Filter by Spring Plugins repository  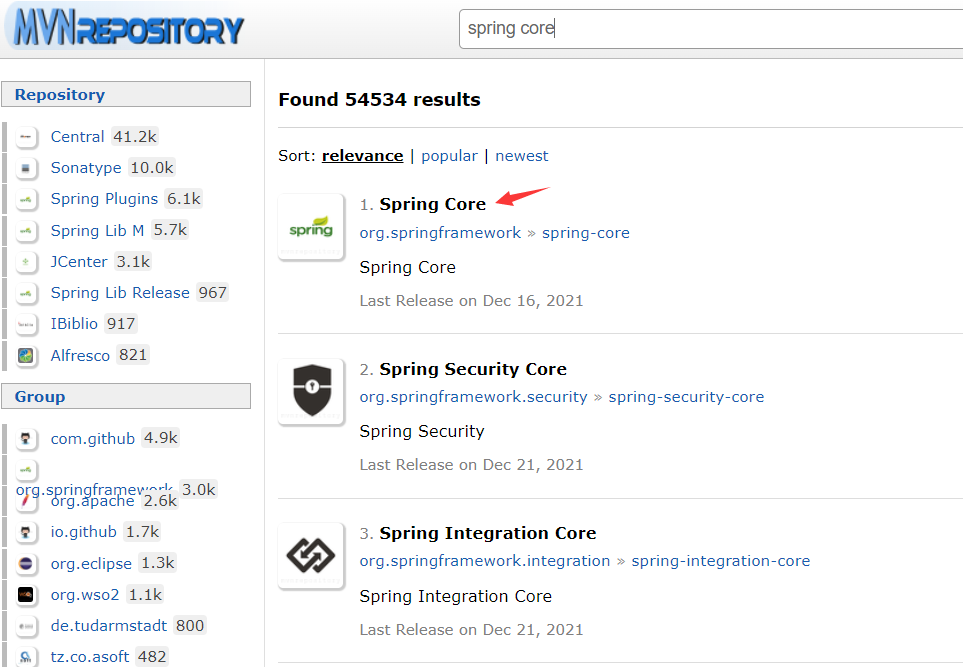pos(104,199)
